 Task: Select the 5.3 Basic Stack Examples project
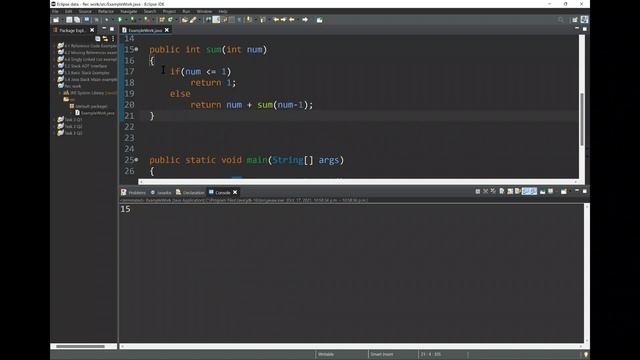pos(84,73)
